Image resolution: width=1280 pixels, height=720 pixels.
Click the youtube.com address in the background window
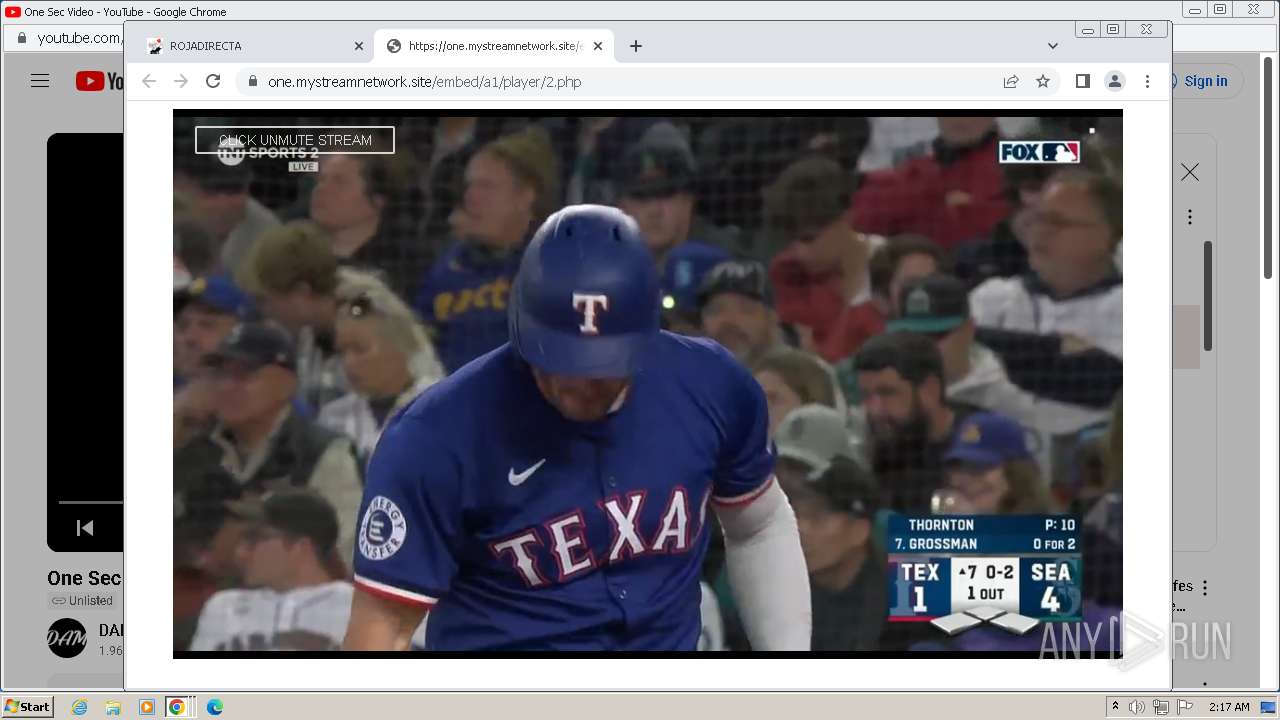pos(79,38)
